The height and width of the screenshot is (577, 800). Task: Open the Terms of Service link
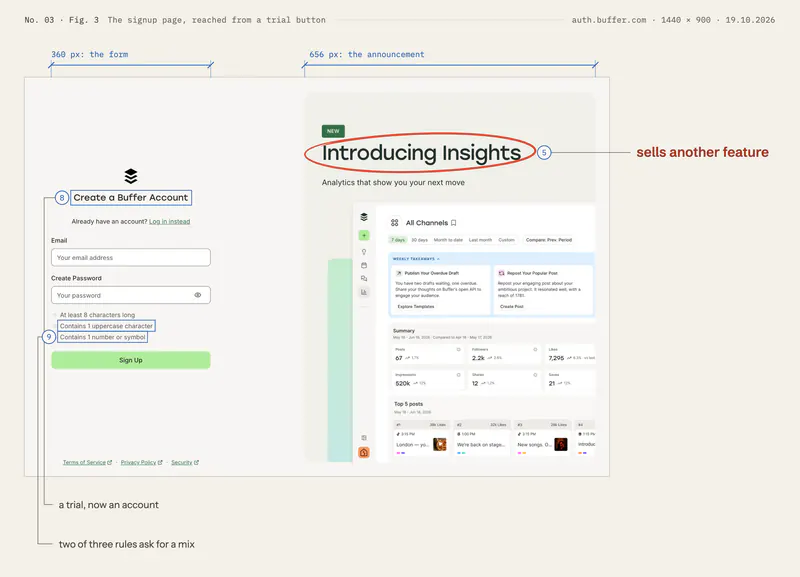pos(87,462)
